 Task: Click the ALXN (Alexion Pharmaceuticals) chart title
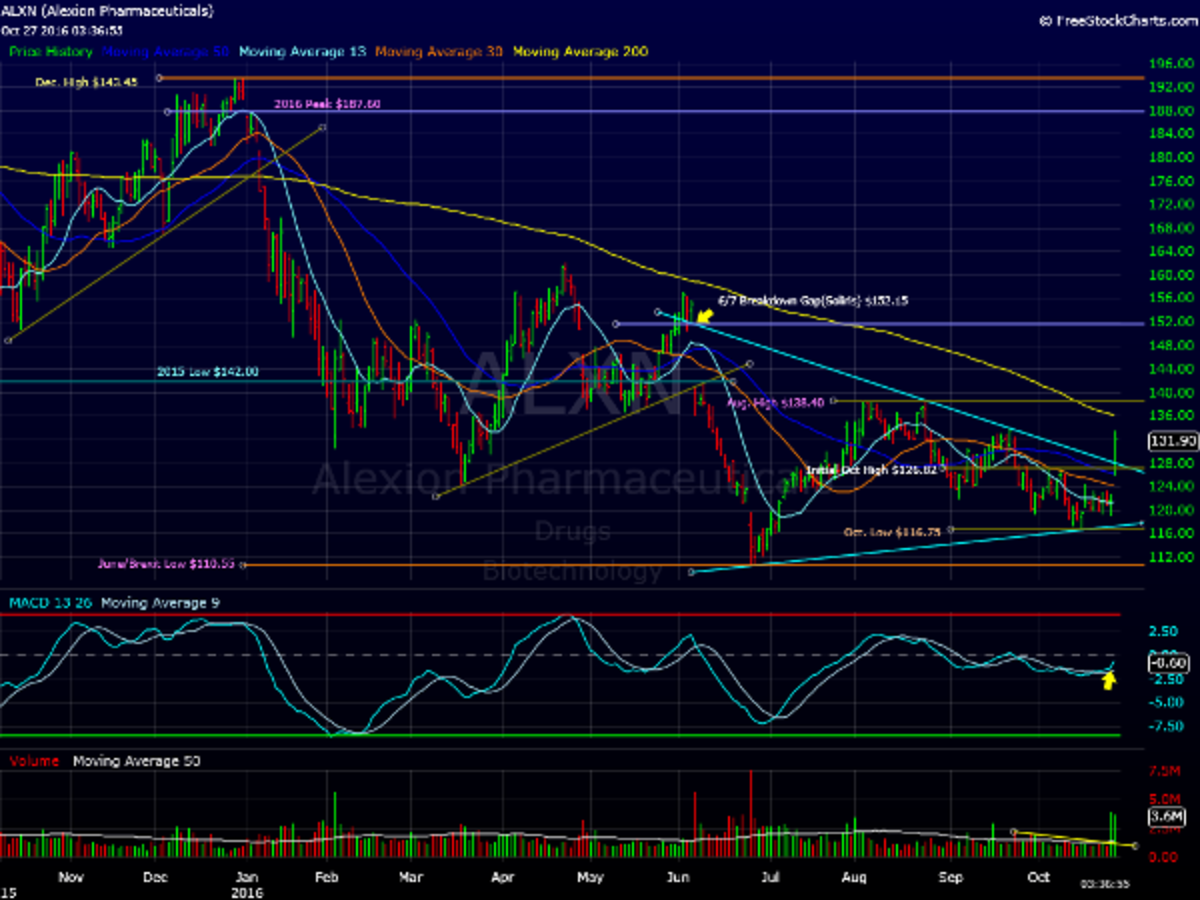(x=108, y=11)
